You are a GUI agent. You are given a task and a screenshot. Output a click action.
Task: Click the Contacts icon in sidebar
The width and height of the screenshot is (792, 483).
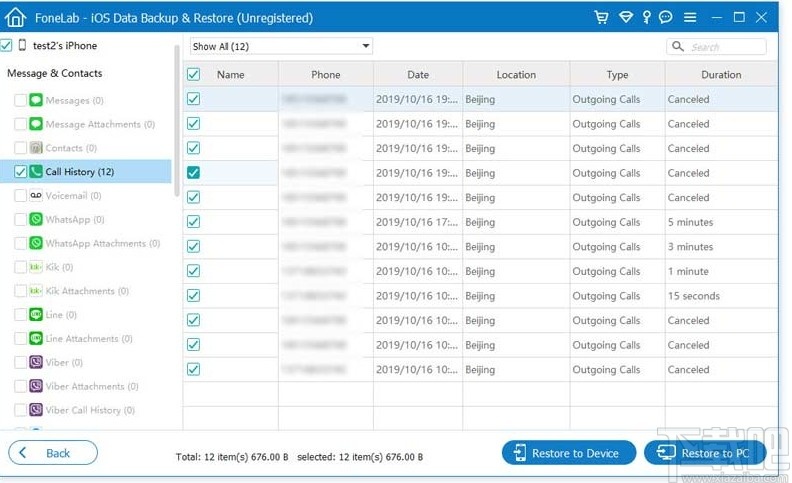point(36,148)
